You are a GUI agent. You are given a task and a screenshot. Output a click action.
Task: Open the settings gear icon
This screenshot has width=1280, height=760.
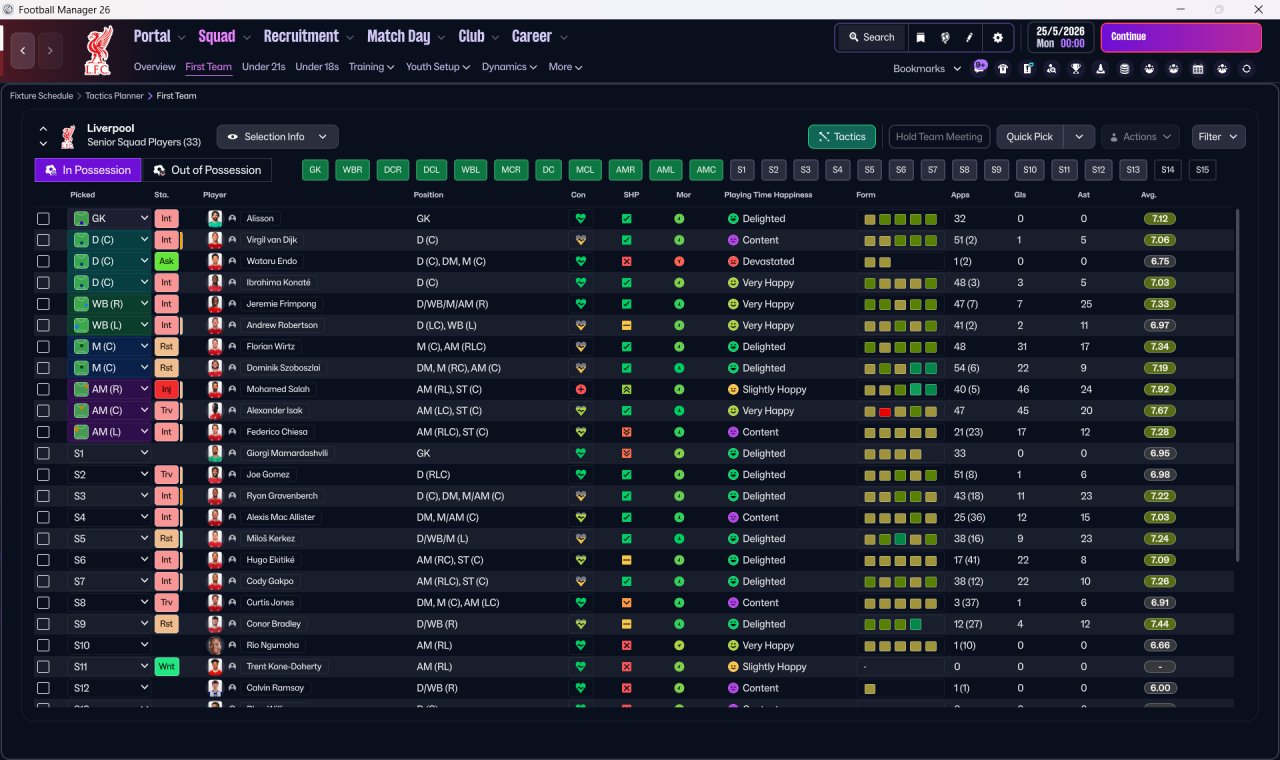click(x=997, y=37)
